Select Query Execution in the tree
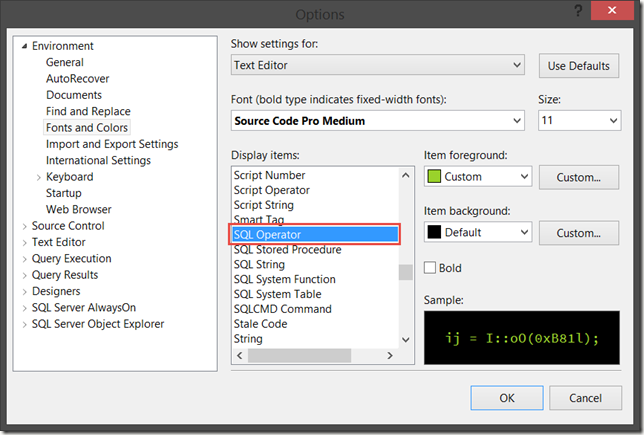Image resolution: width=644 pixels, height=435 pixels. (71, 259)
